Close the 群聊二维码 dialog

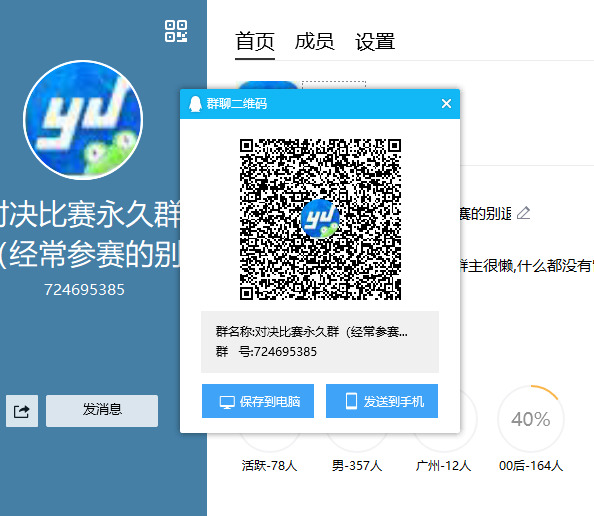446,103
